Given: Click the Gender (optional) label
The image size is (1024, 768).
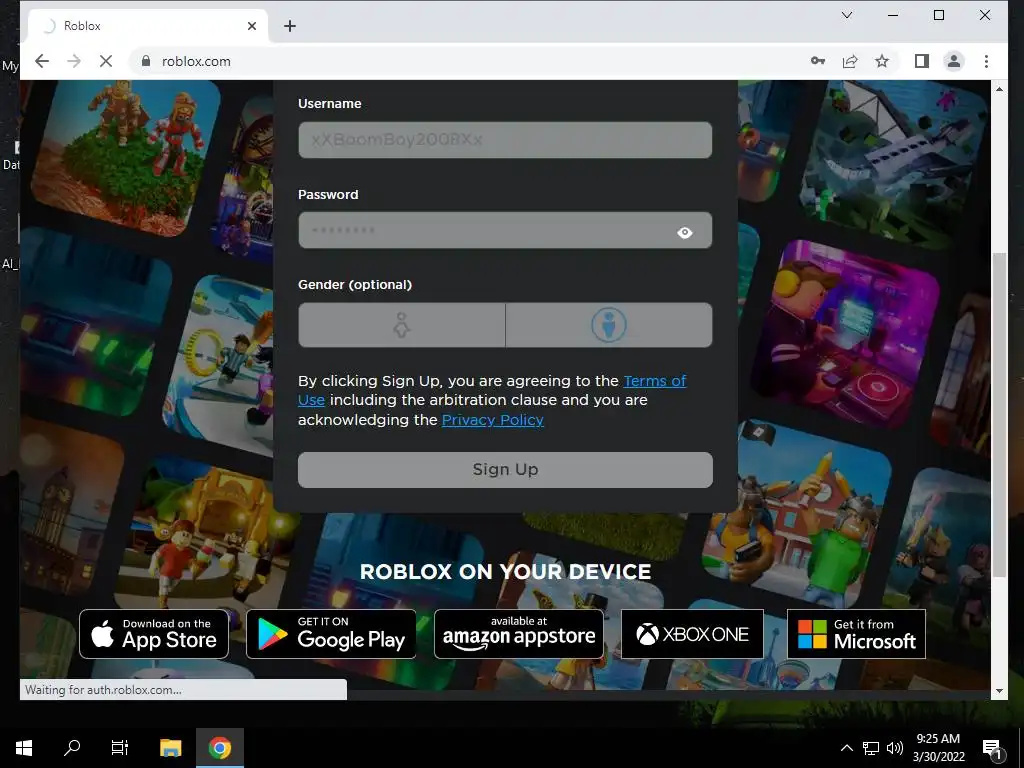Looking at the screenshot, I should 355,285.
